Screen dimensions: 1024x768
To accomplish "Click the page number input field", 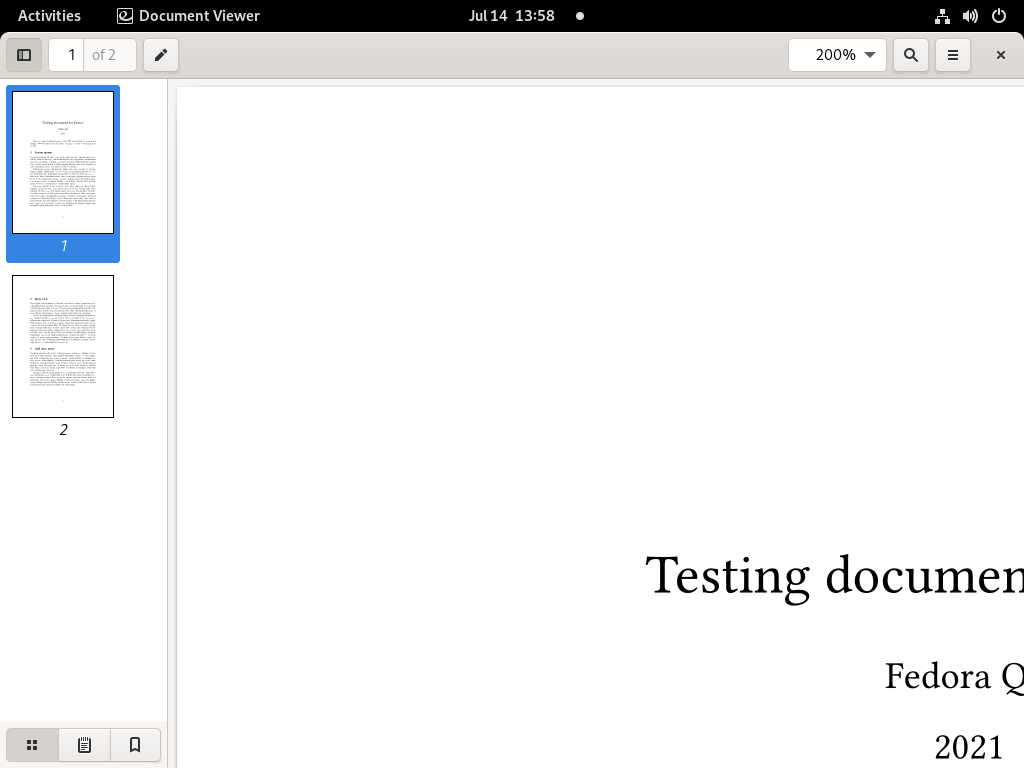I will [67, 55].
